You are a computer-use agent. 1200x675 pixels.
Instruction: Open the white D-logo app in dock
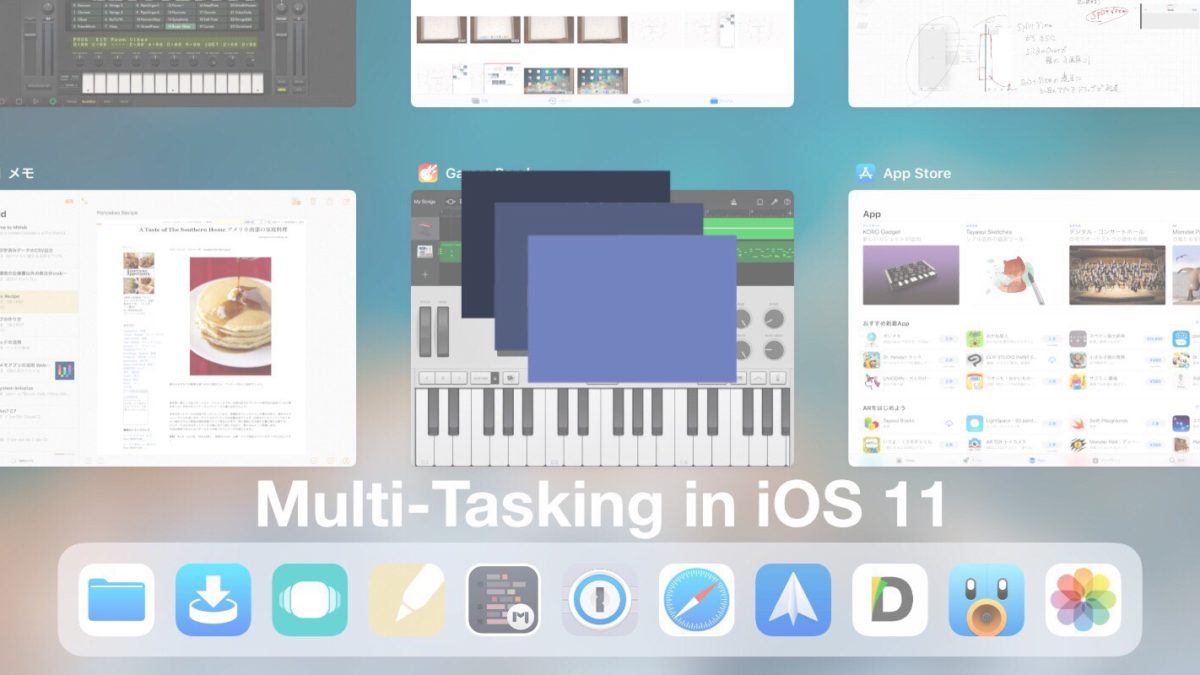(x=890, y=600)
